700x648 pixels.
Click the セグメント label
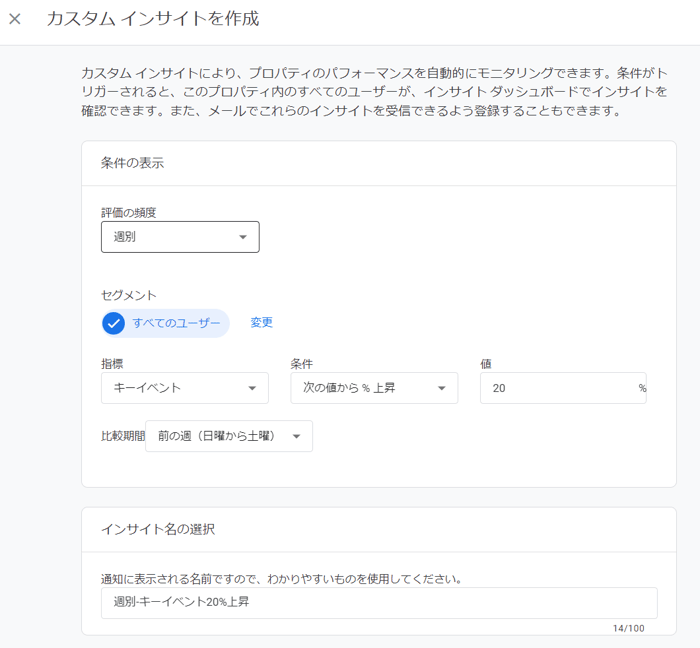129,295
